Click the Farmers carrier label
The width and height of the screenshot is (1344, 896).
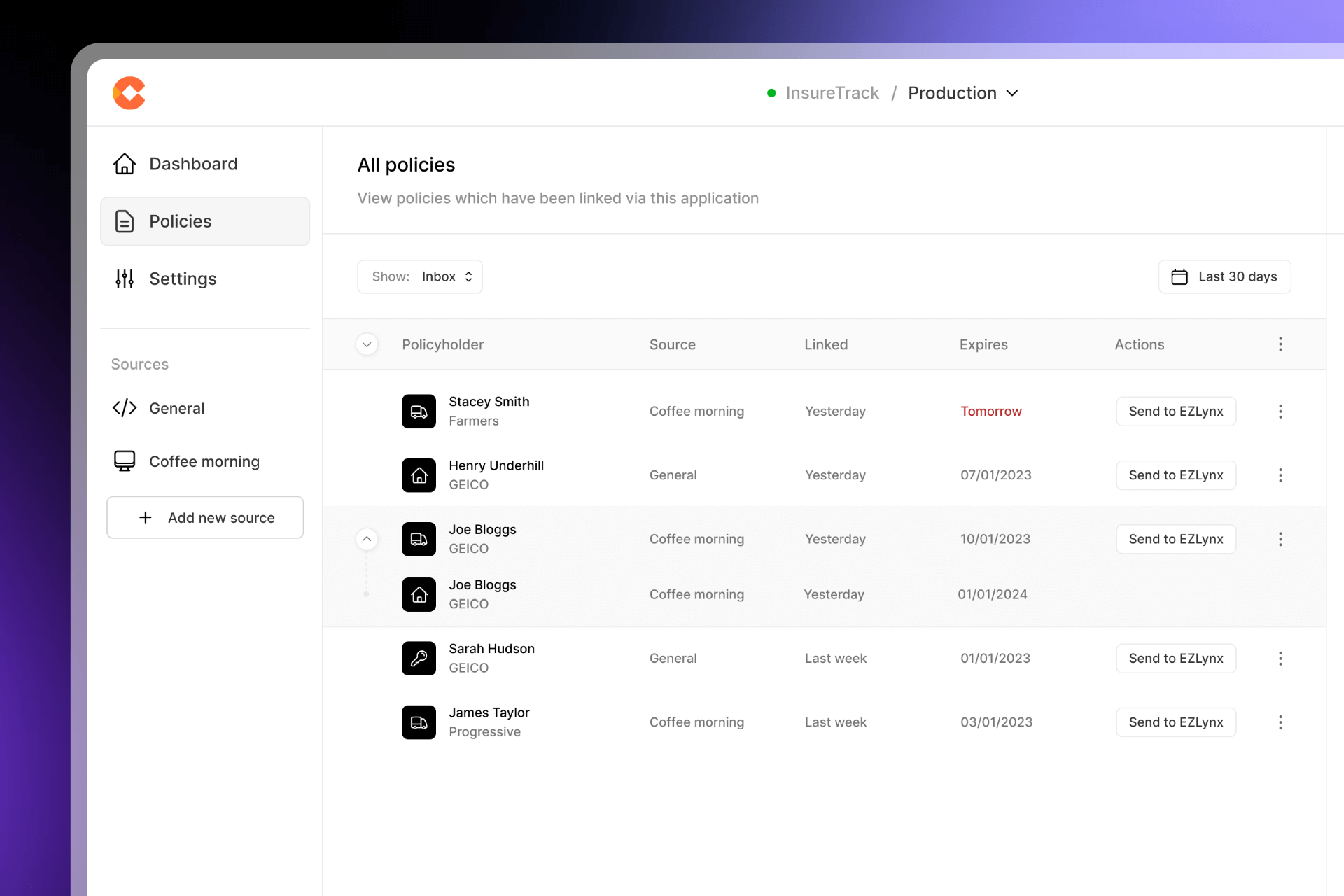(x=473, y=421)
